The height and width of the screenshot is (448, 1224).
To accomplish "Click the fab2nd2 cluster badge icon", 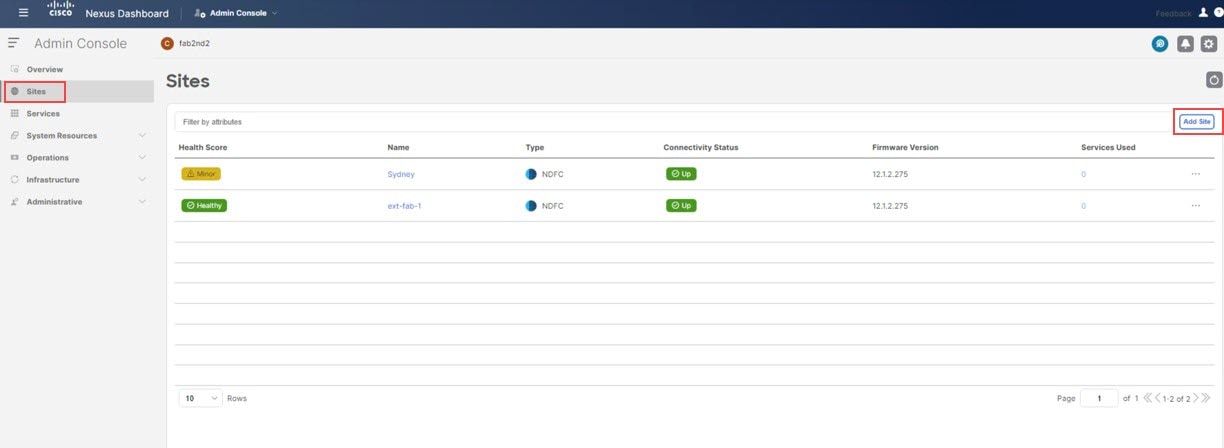I will (x=167, y=43).
